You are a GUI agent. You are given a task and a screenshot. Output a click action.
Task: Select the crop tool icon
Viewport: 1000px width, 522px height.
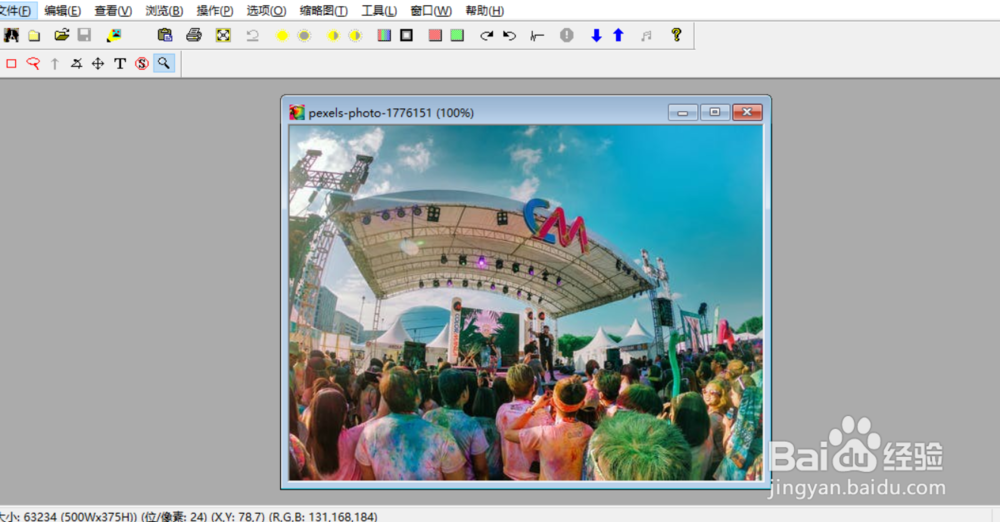pyautogui.click(x=77, y=63)
